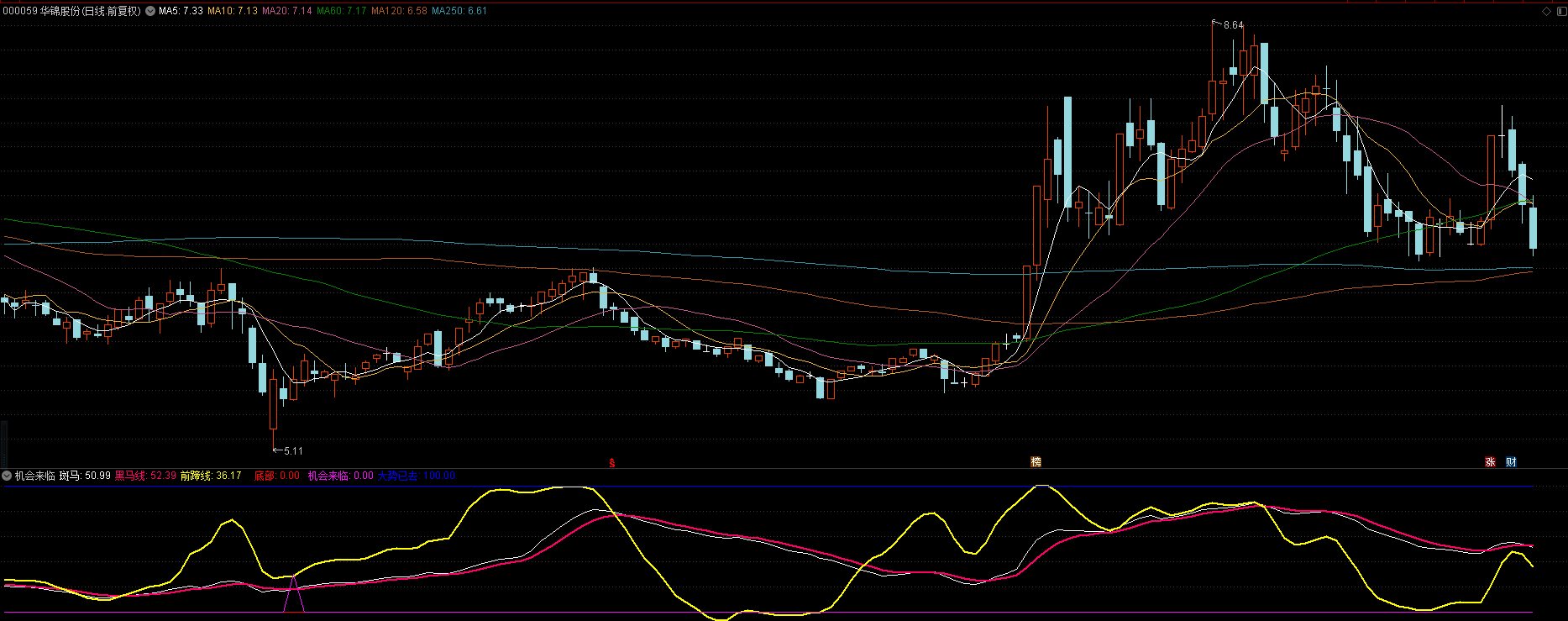Viewport: 1568px width, 621px height.
Task: Open the red 涨 event marker
Action: tap(1491, 462)
